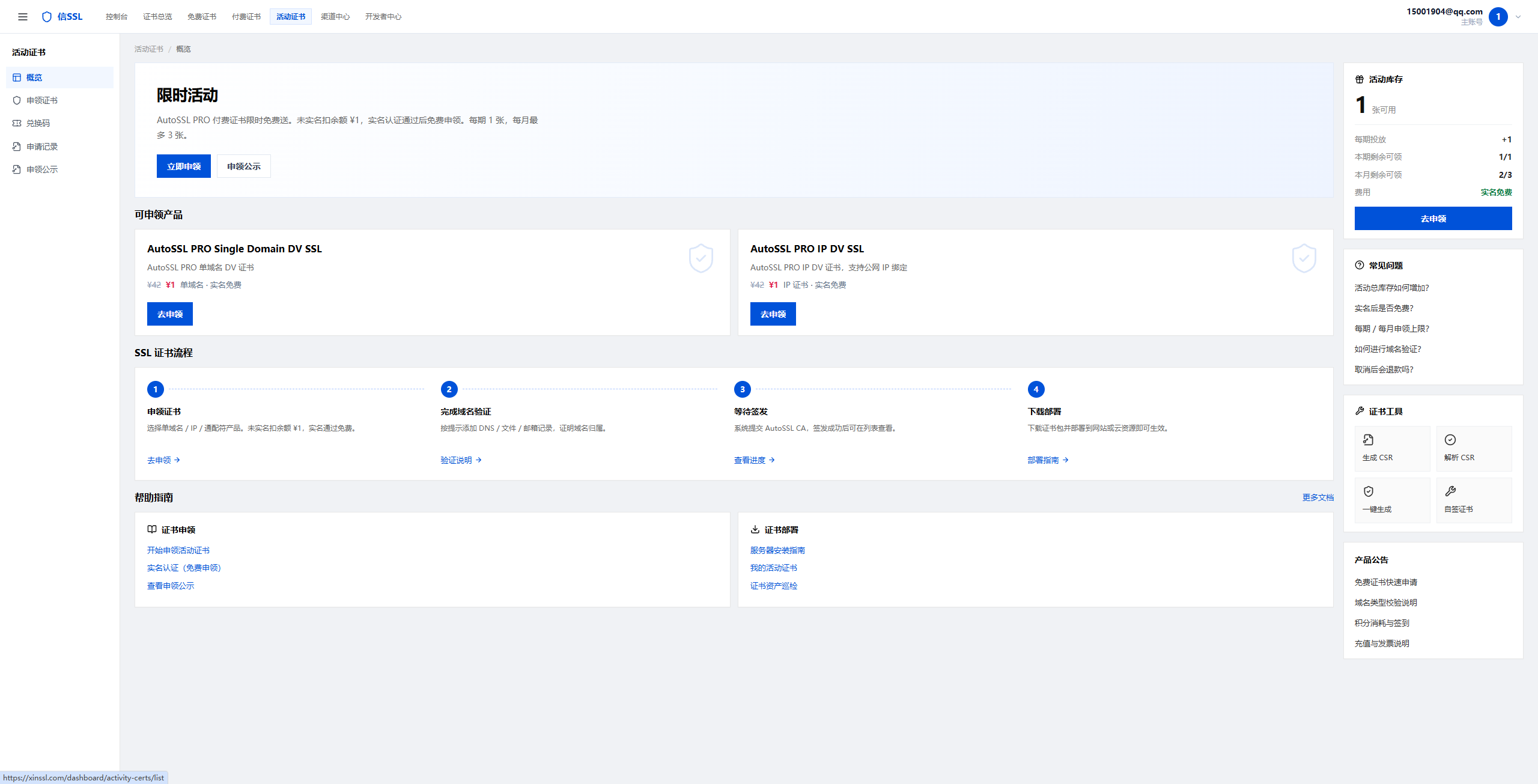Open 渠道中心 tab
The height and width of the screenshot is (784, 1538).
335,17
